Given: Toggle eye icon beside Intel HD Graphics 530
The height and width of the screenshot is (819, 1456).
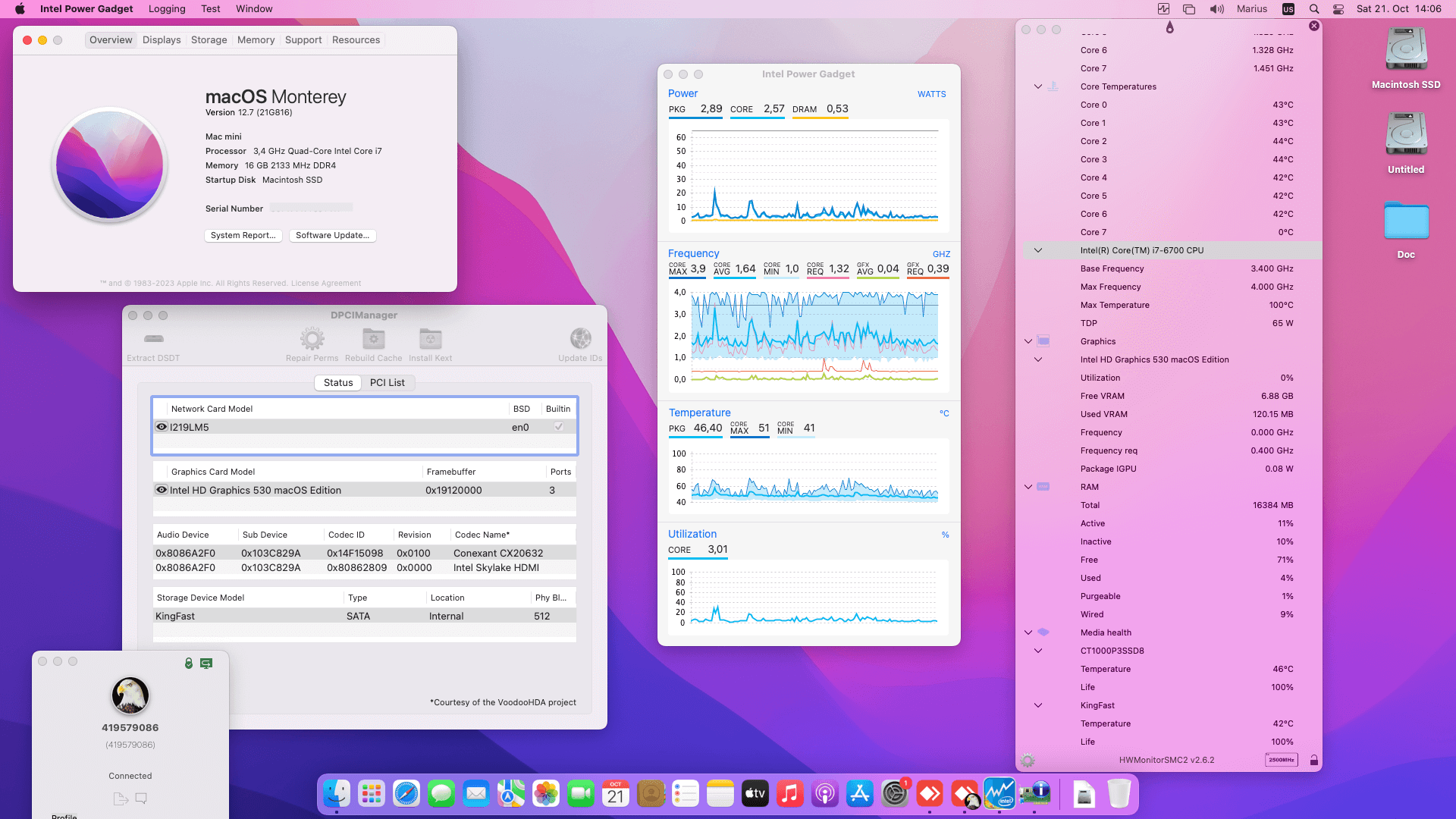Looking at the screenshot, I should [162, 490].
